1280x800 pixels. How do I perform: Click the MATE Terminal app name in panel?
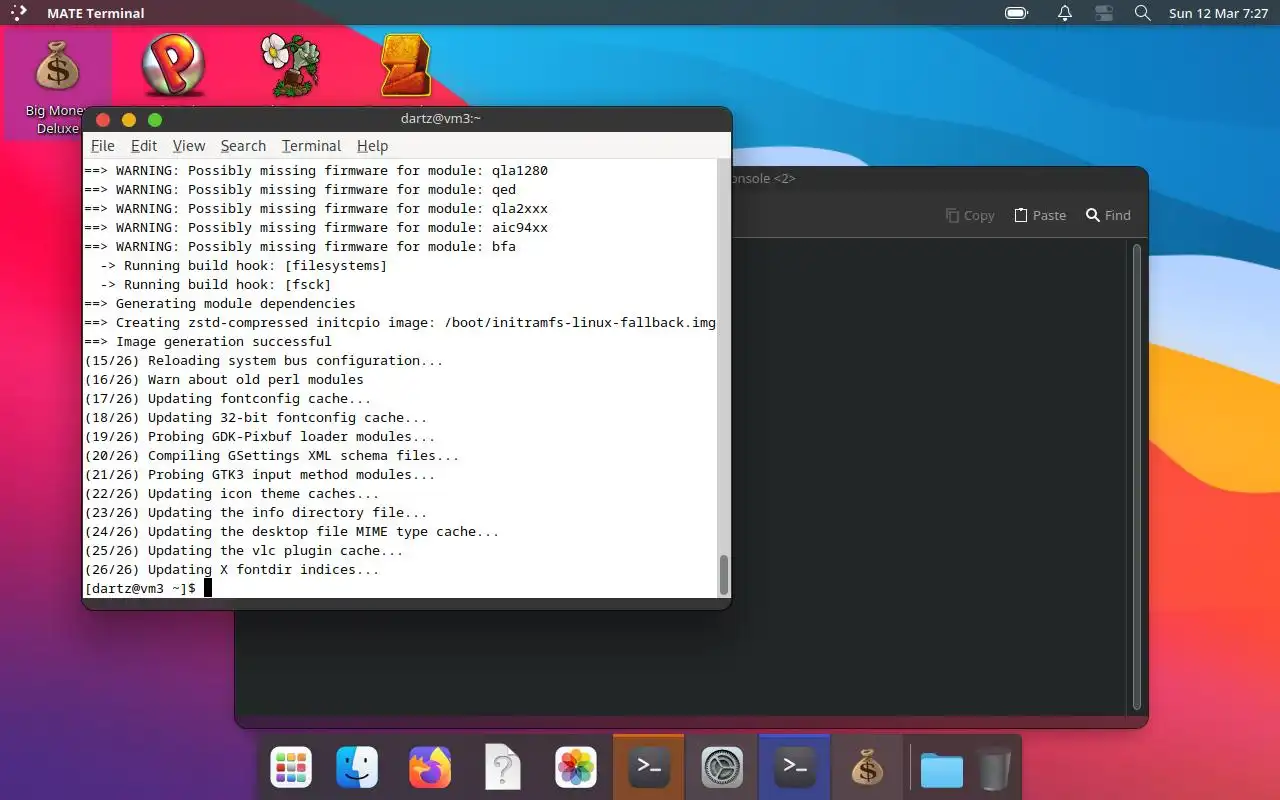pos(96,13)
